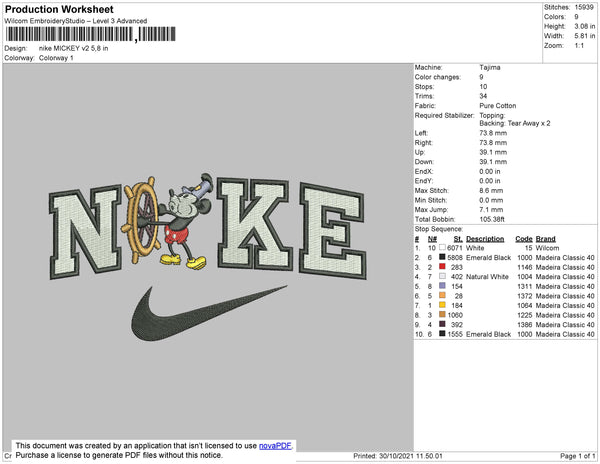Click the brown swatch in row 8
600x464 pixels.
click(x=442, y=314)
